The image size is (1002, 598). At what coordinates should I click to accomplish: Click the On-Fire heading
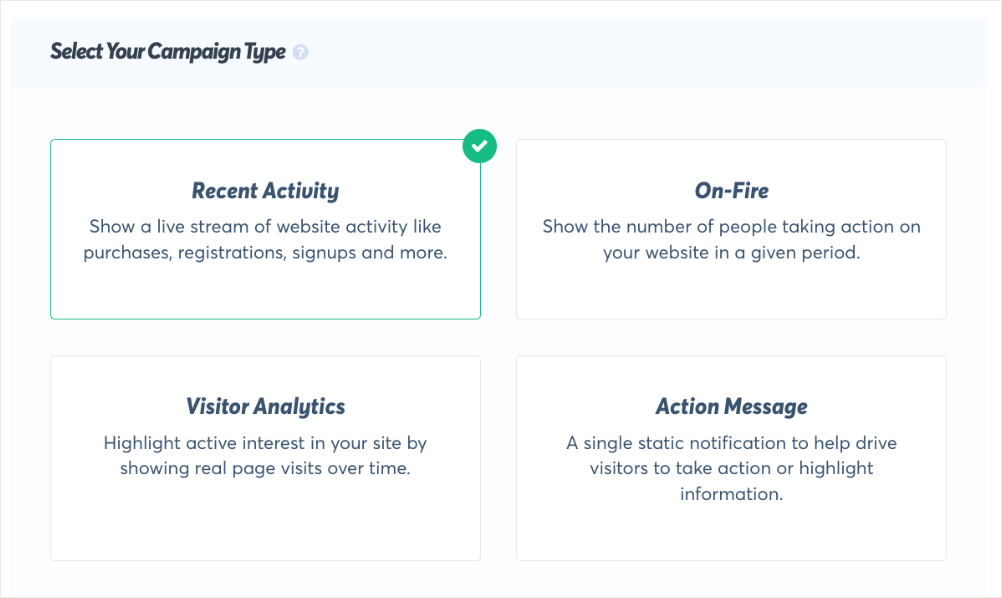click(732, 190)
